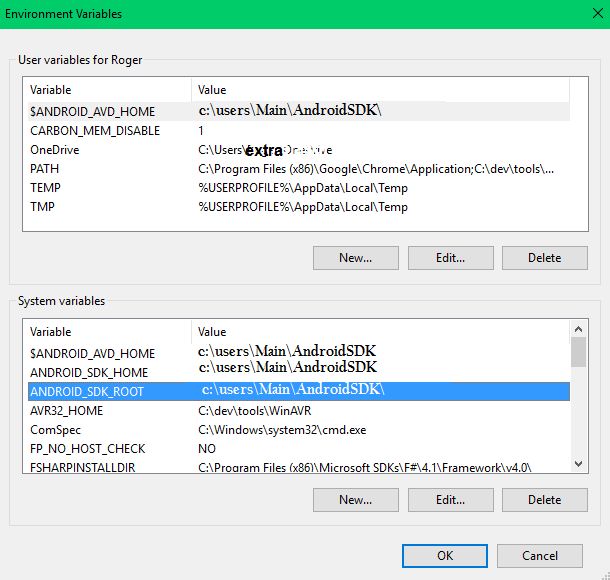Select ComSpec system variable

[299, 429]
